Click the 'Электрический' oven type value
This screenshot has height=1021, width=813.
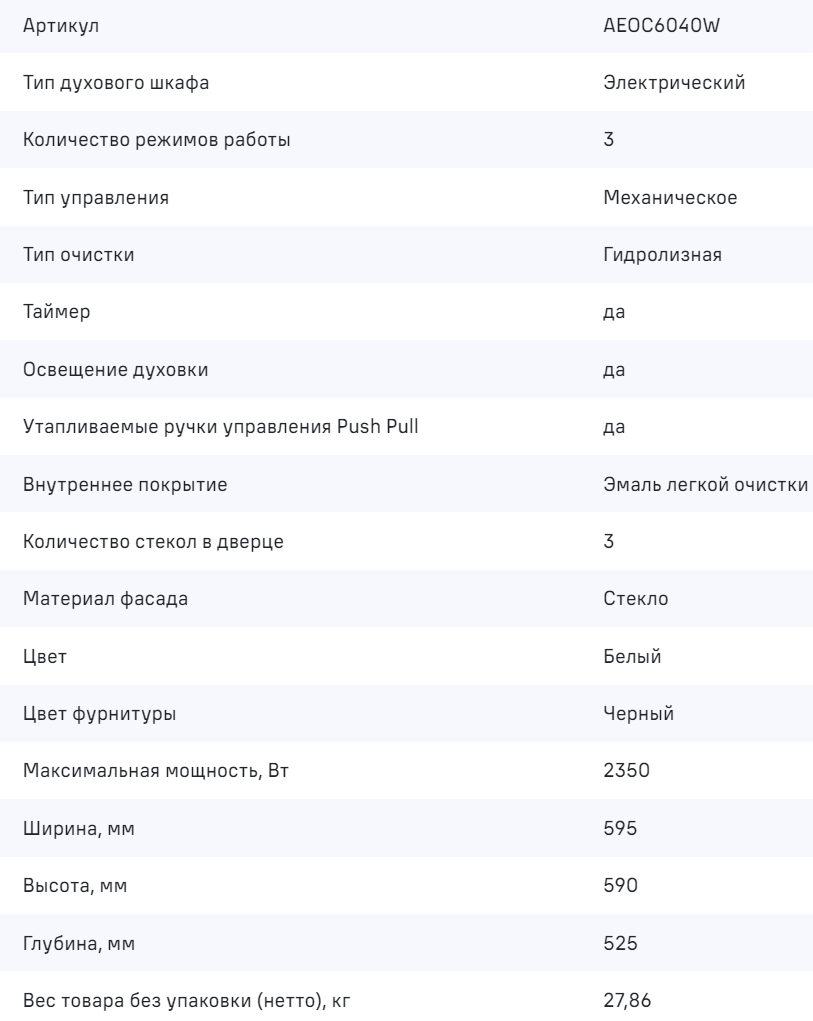673,83
